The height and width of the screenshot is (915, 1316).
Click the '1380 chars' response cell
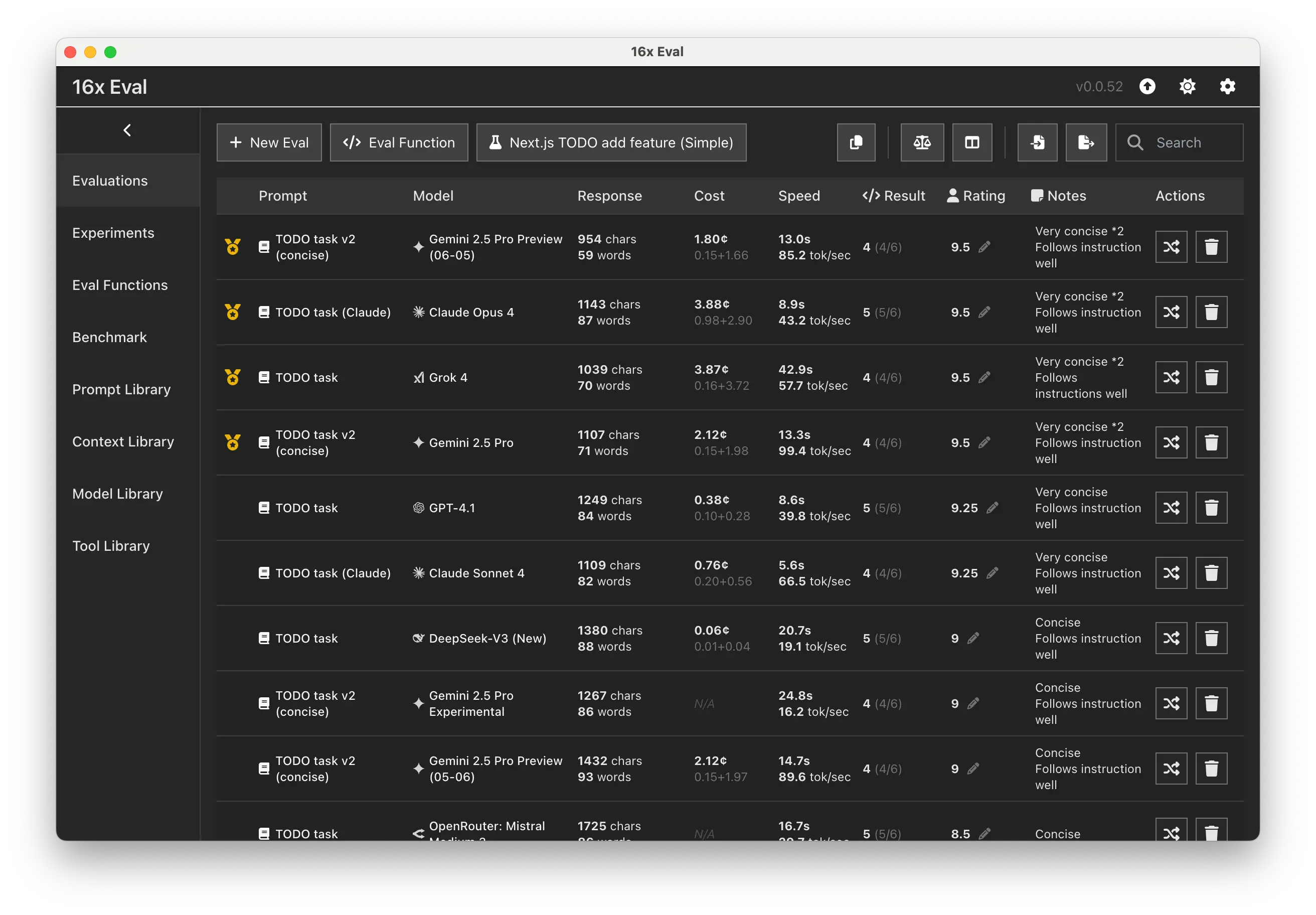click(610, 631)
